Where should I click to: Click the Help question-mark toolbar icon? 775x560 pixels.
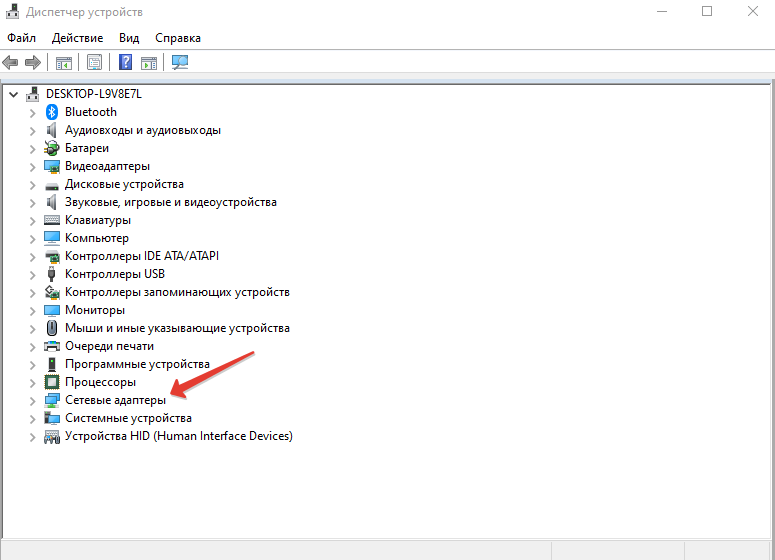coord(125,63)
